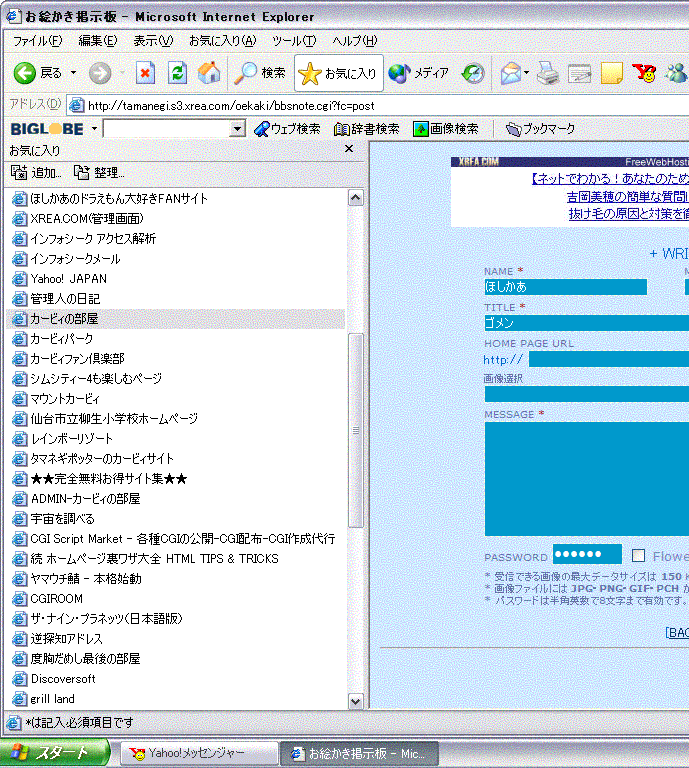Screen dimensions: 689x768
Task: Click the yellow sticky note icon
Action: point(611,73)
